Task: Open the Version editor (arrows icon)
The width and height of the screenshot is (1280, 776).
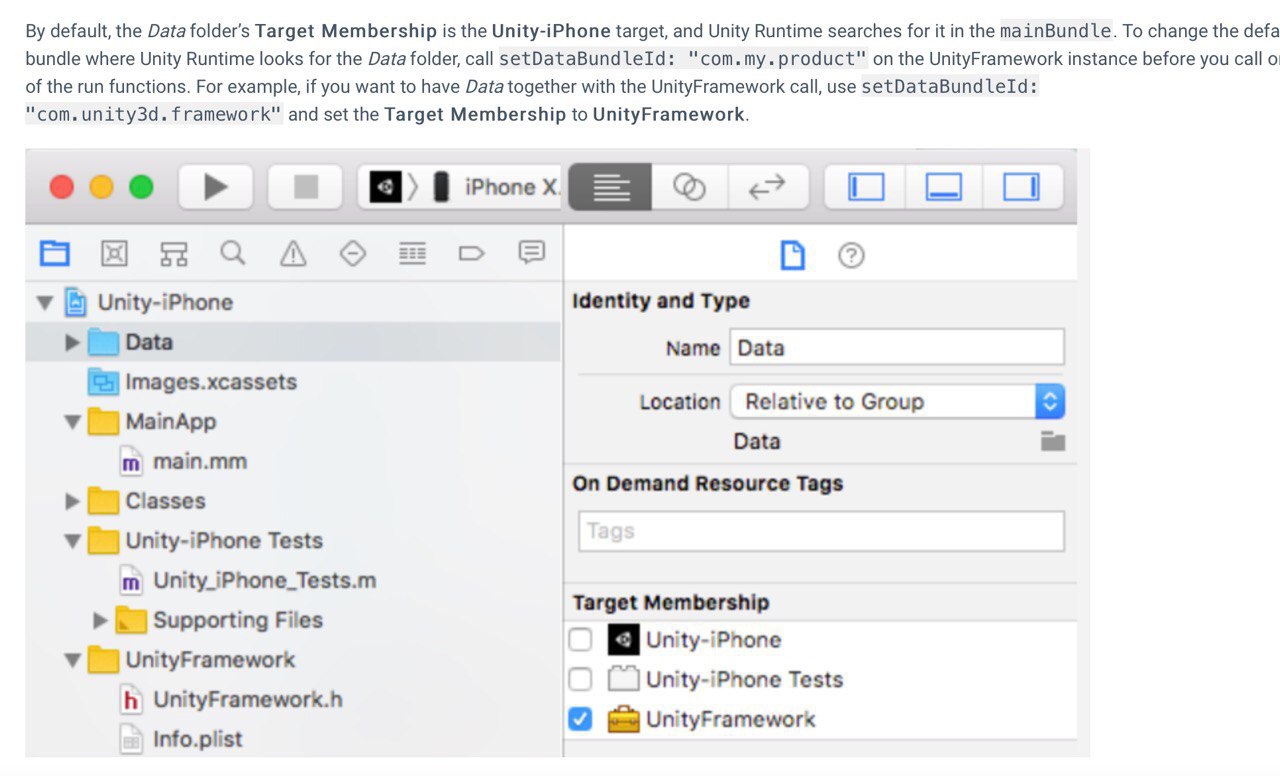Action: [x=767, y=187]
